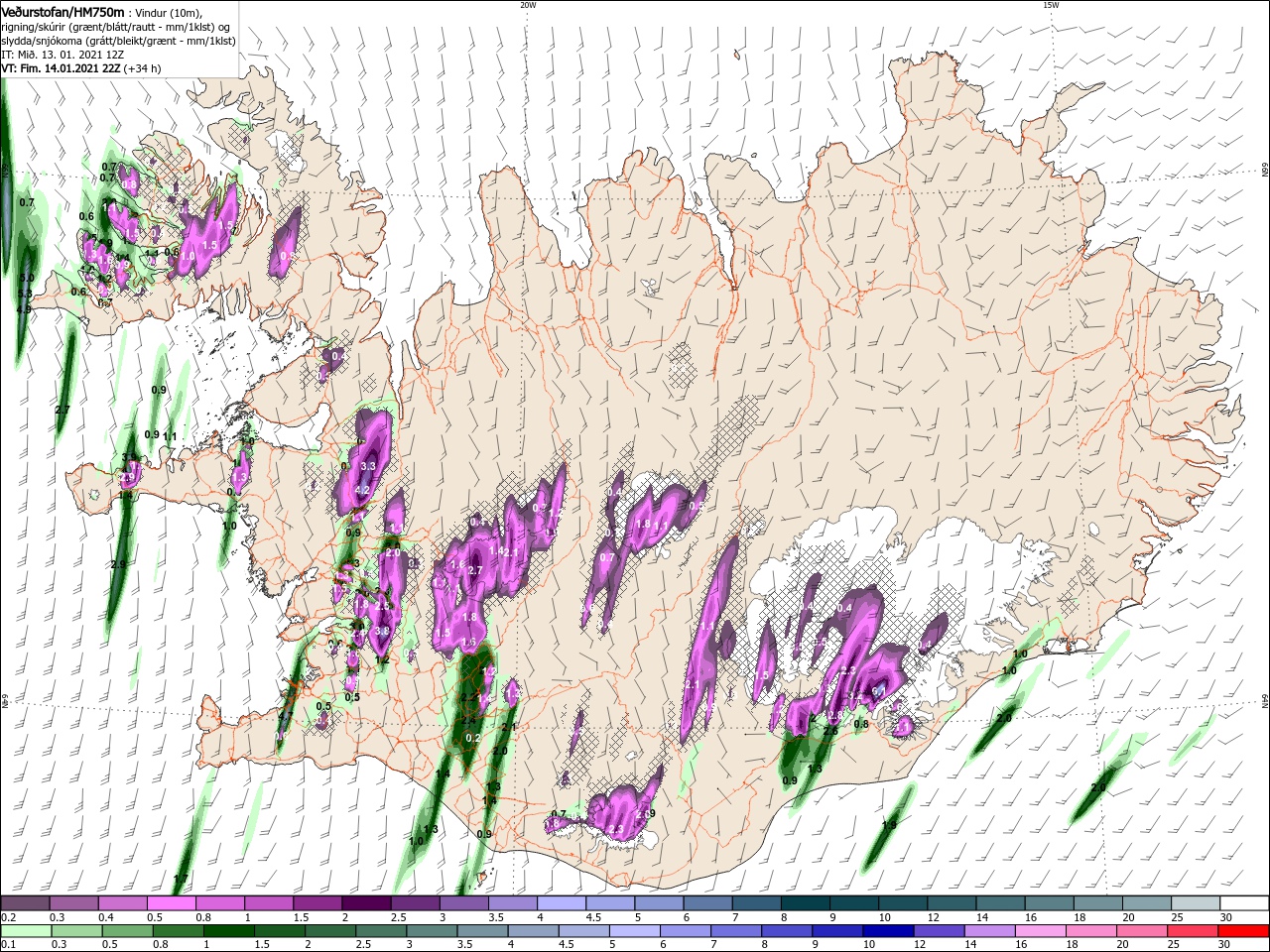Click the 20W longitude label
The width and height of the screenshot is (1270, 952).
pos(528,5)
